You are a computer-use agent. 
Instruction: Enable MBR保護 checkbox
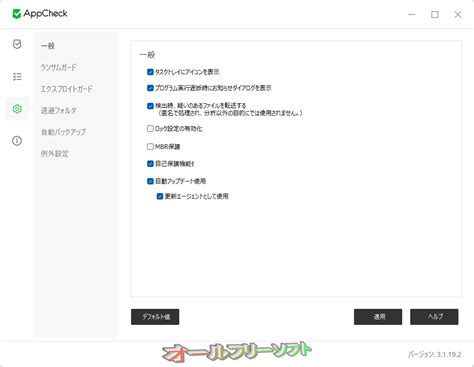click(x=150, y=146)
